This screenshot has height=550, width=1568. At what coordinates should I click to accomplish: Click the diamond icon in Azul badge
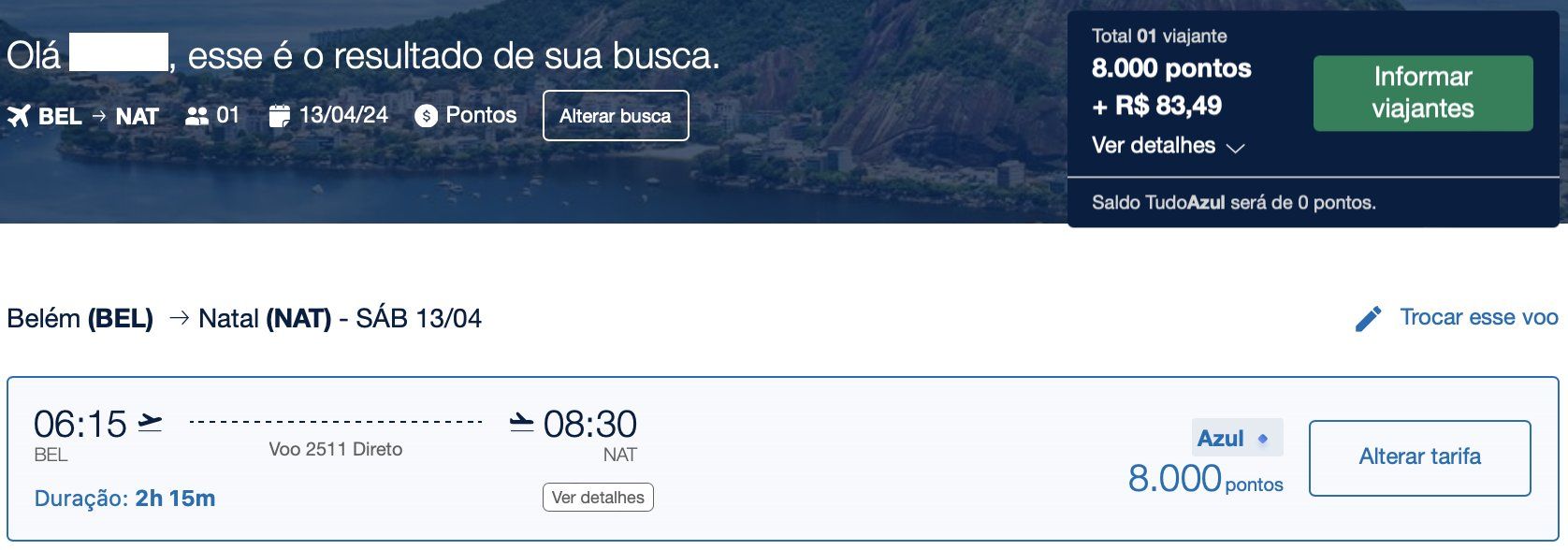click(1263, 439)
